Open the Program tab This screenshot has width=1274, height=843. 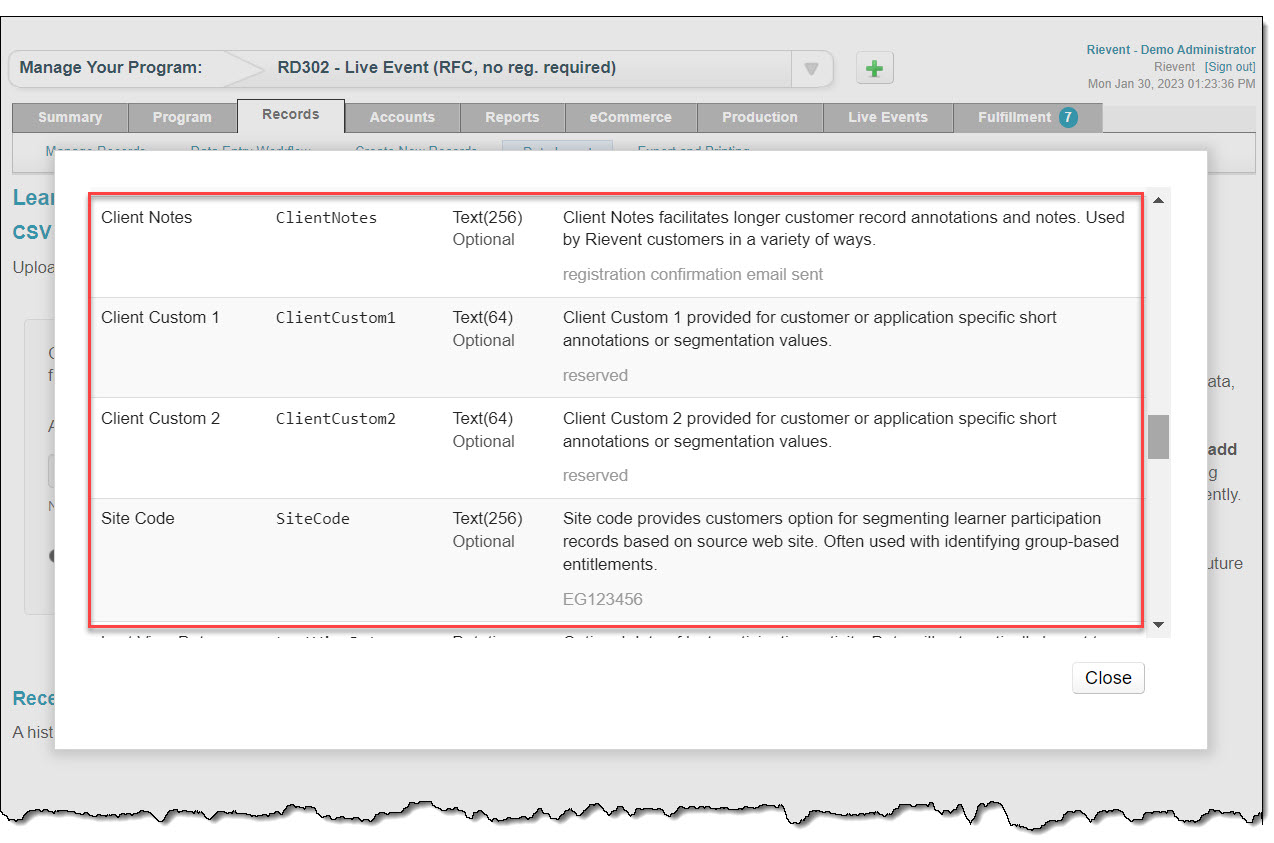(x=182, y=117)
